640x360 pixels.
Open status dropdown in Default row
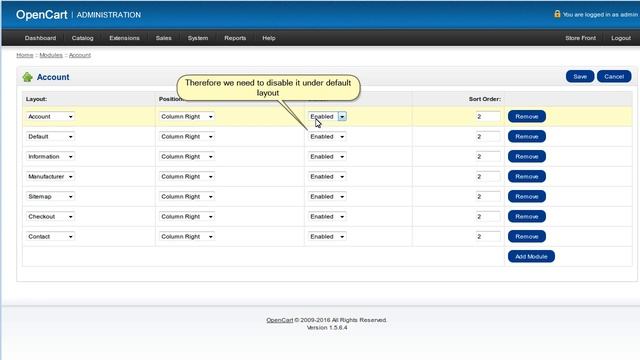(x=327, y=136)
